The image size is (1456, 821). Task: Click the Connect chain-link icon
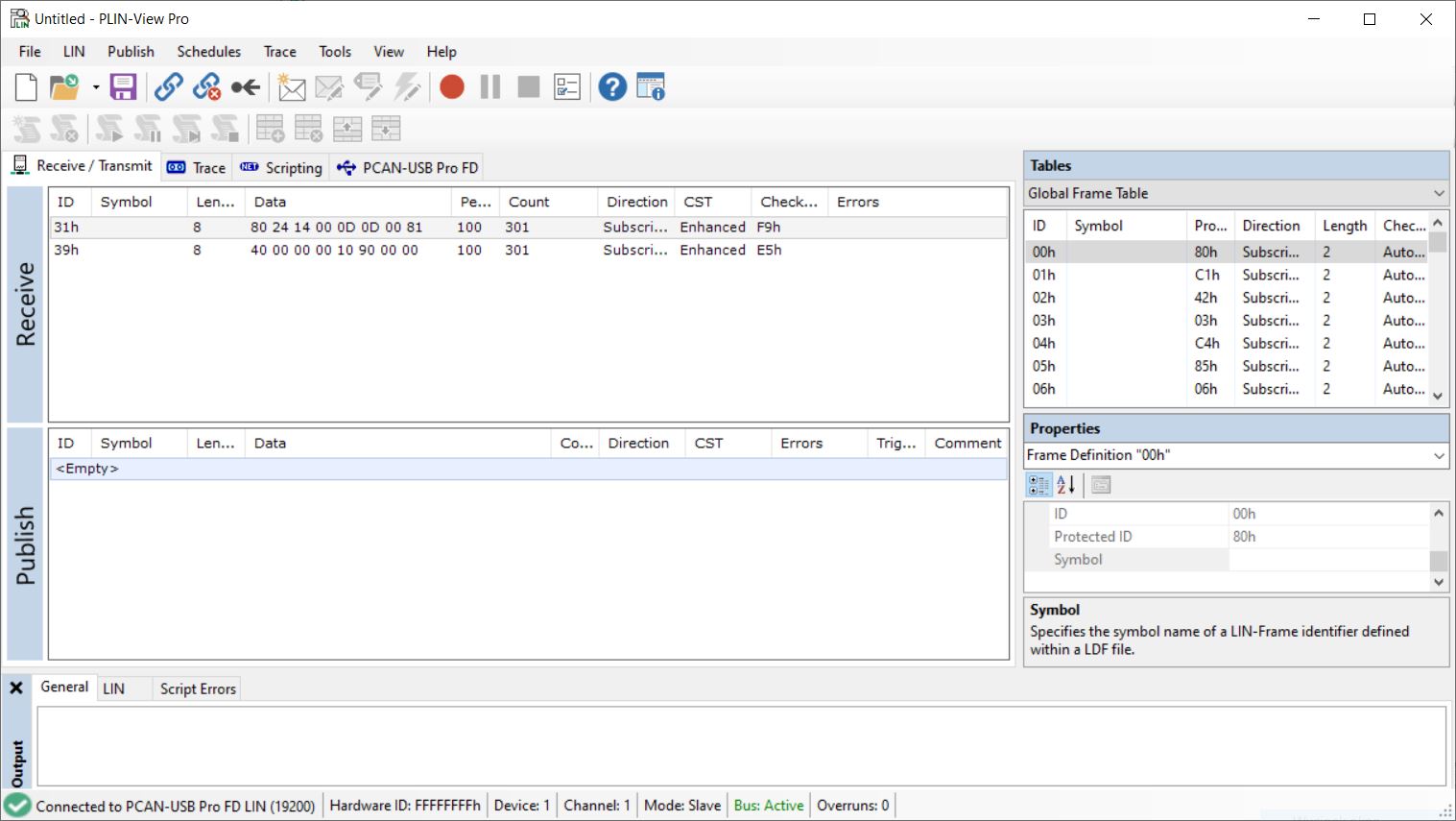(169, 87)
